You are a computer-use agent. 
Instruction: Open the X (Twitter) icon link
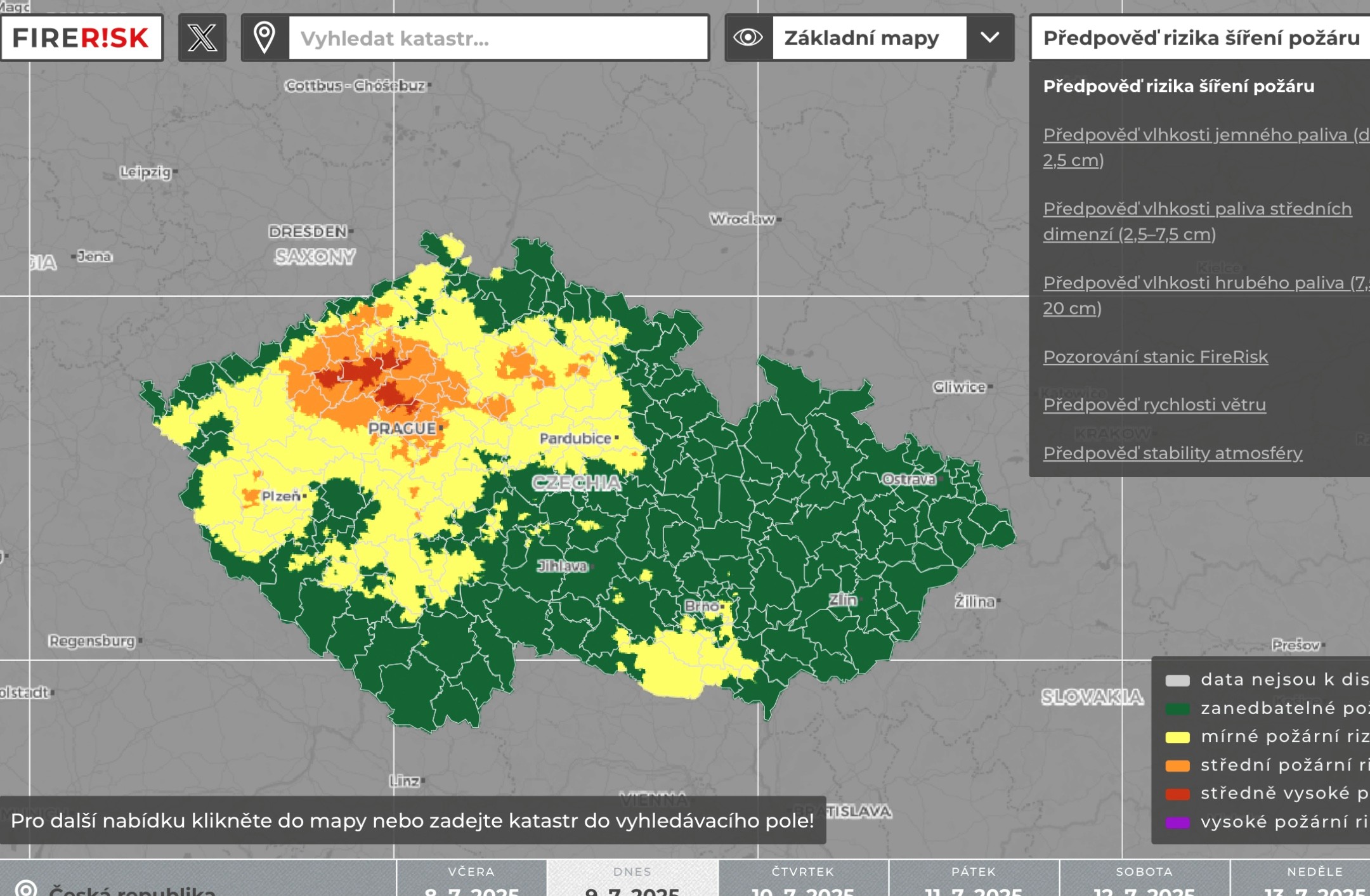(202, 38)
